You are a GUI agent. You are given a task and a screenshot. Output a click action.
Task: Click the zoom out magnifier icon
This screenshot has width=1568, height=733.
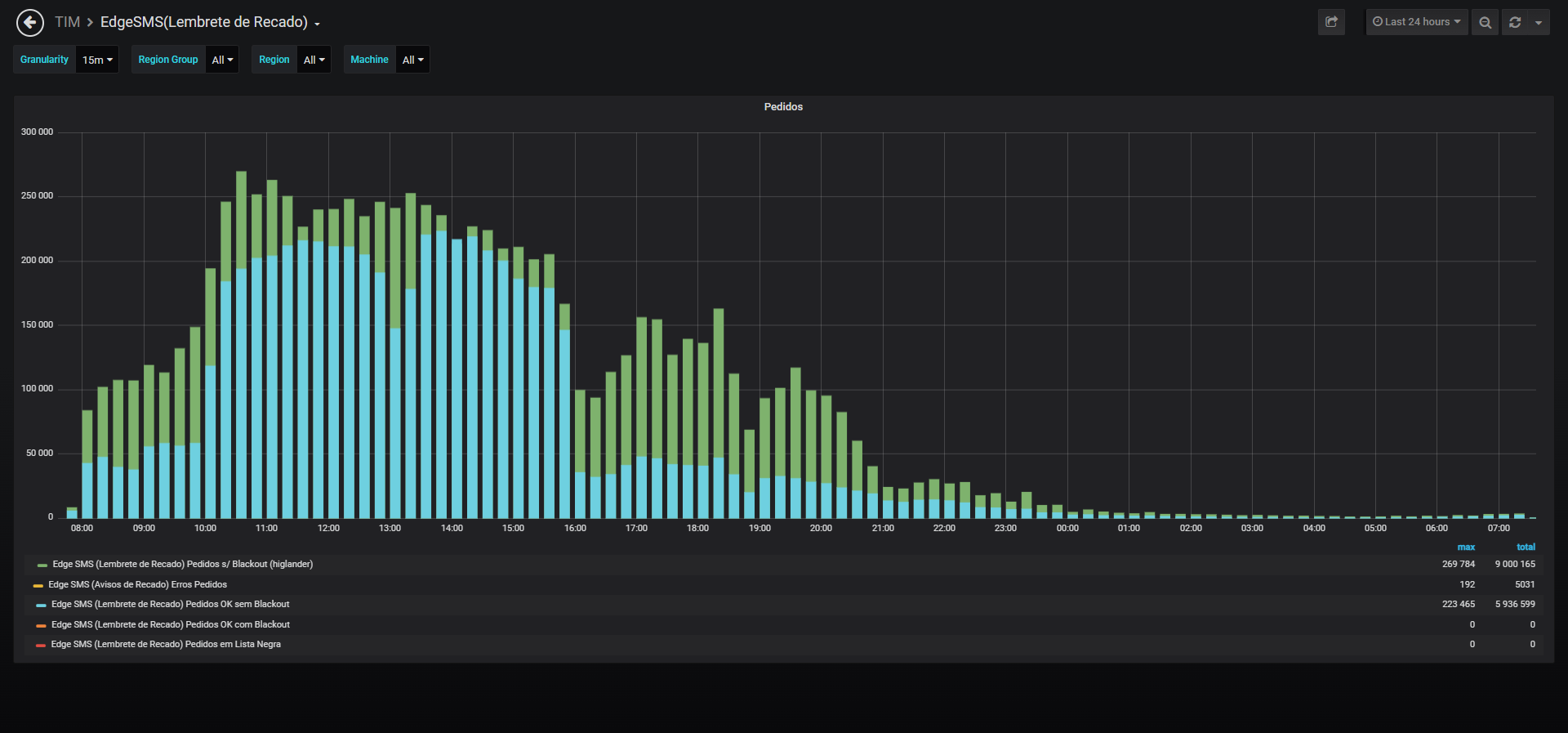[1486, 22]
